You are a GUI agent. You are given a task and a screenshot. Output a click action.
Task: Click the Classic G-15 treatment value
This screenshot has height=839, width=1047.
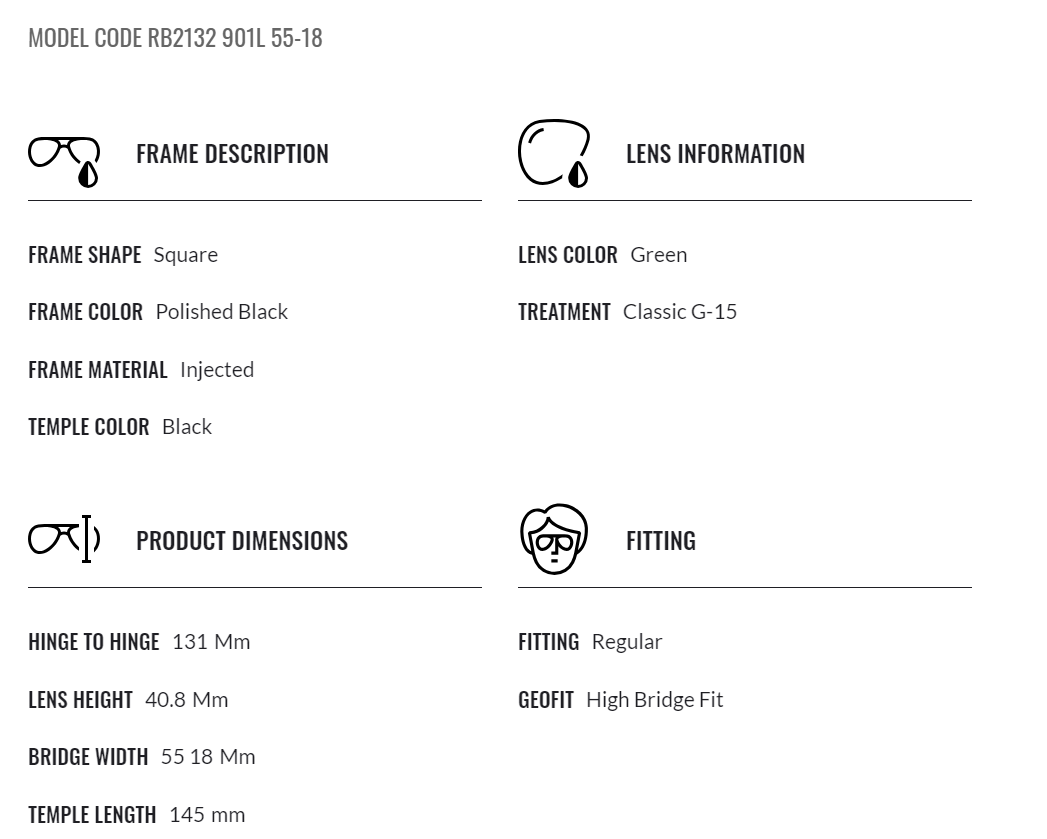680,312
